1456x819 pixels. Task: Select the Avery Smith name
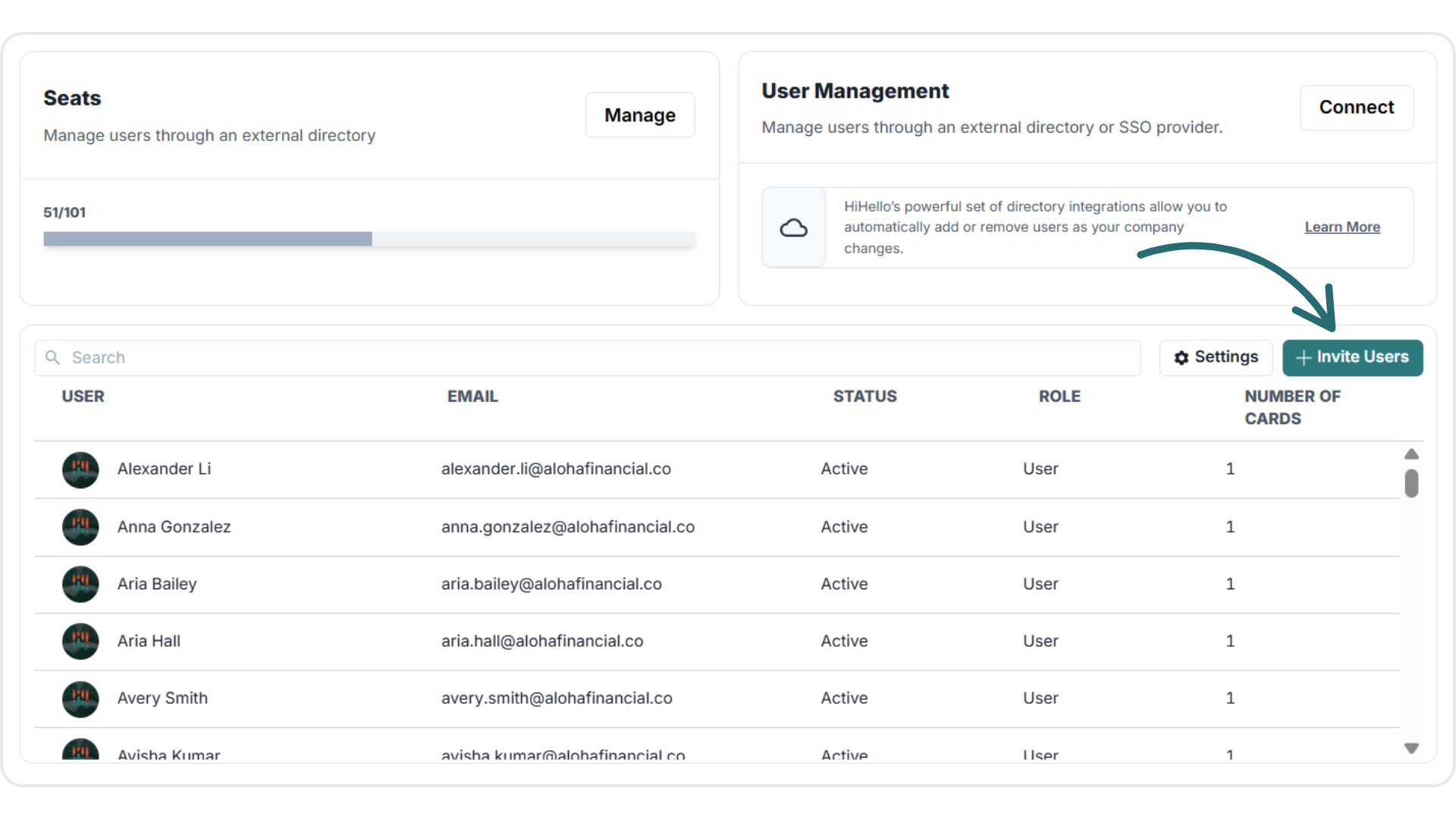(162, 698)
